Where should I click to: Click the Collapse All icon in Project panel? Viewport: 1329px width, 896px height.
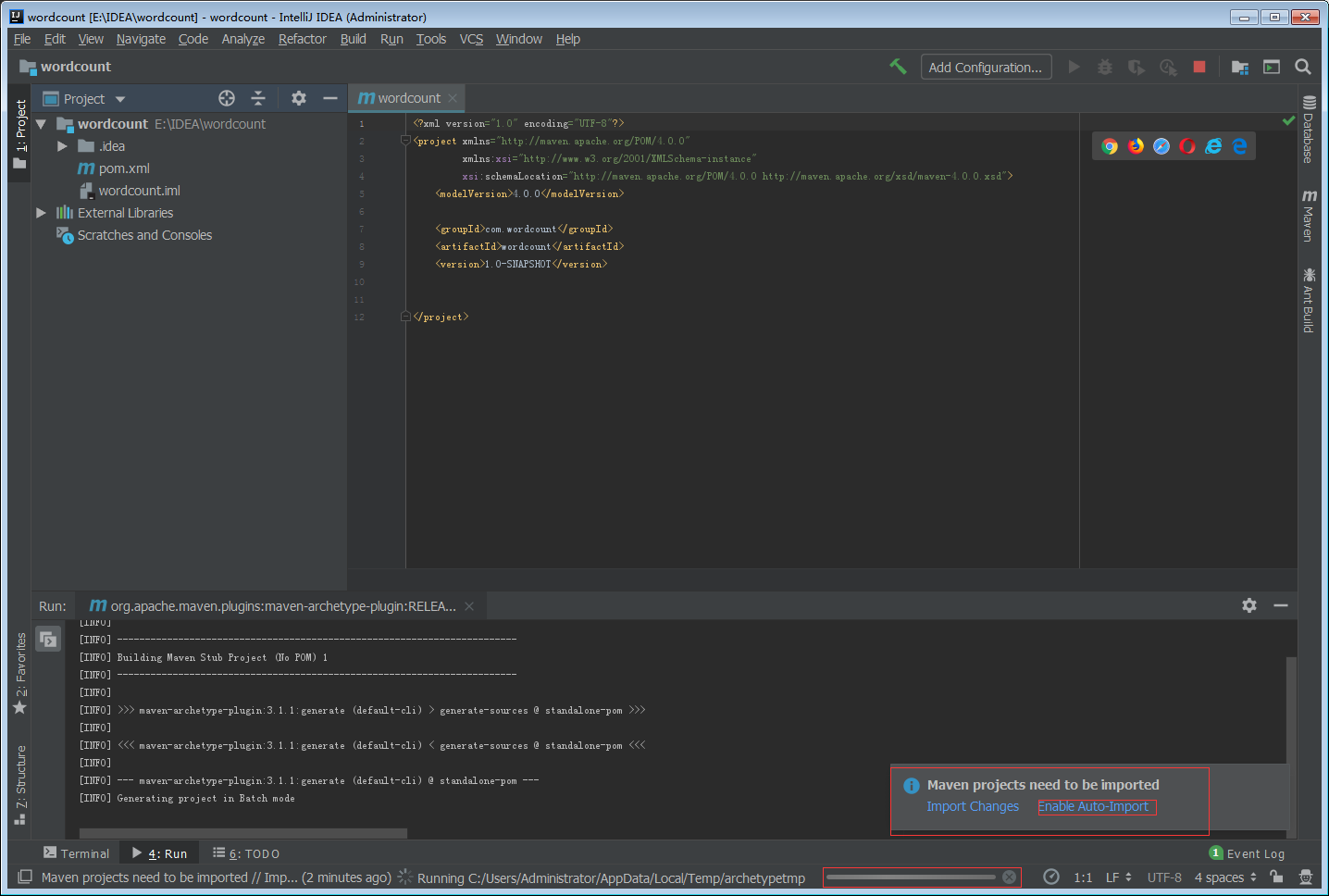(258, 98)
